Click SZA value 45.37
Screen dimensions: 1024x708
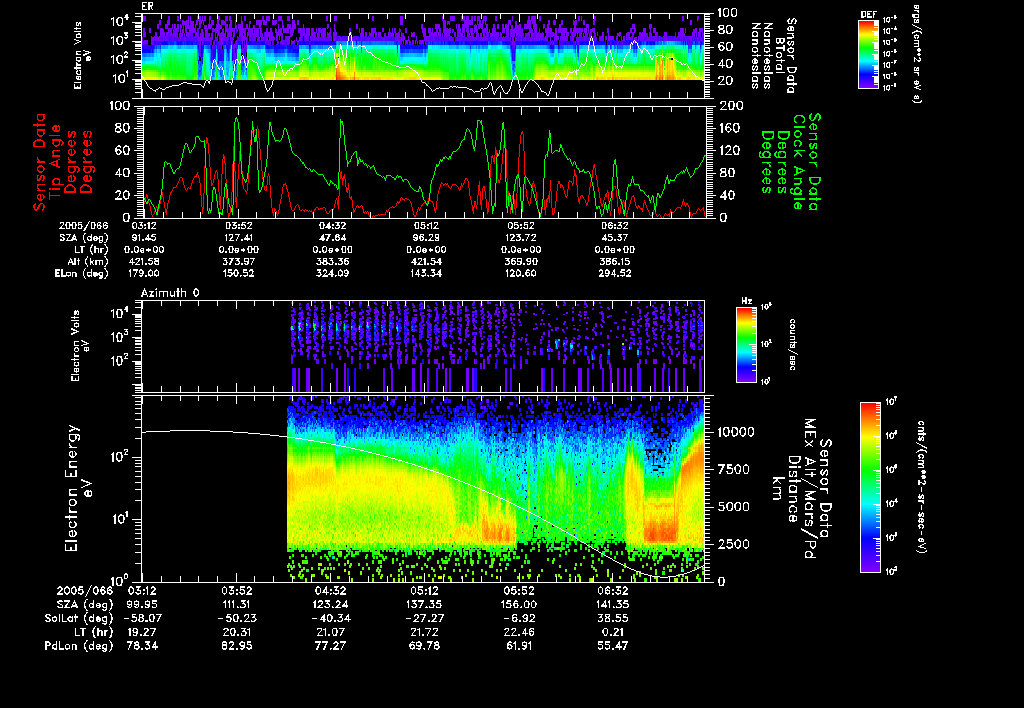(615, 238)
